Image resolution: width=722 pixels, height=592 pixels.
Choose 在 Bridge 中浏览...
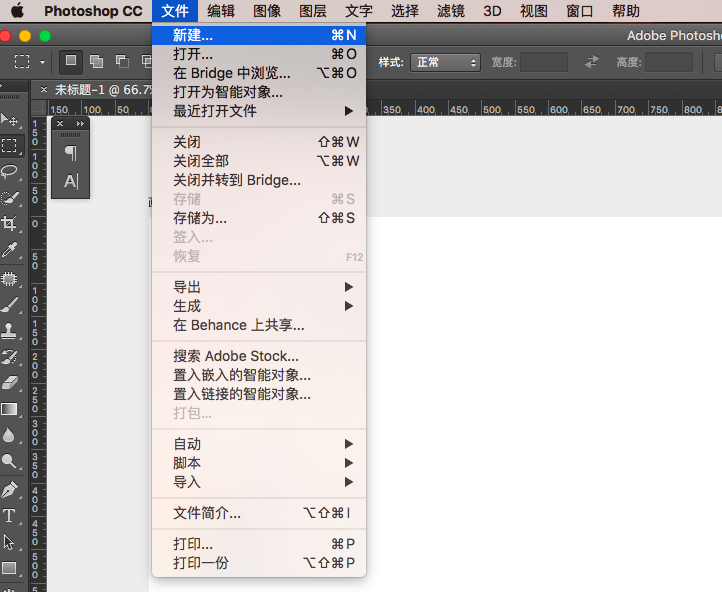[259, 73]
